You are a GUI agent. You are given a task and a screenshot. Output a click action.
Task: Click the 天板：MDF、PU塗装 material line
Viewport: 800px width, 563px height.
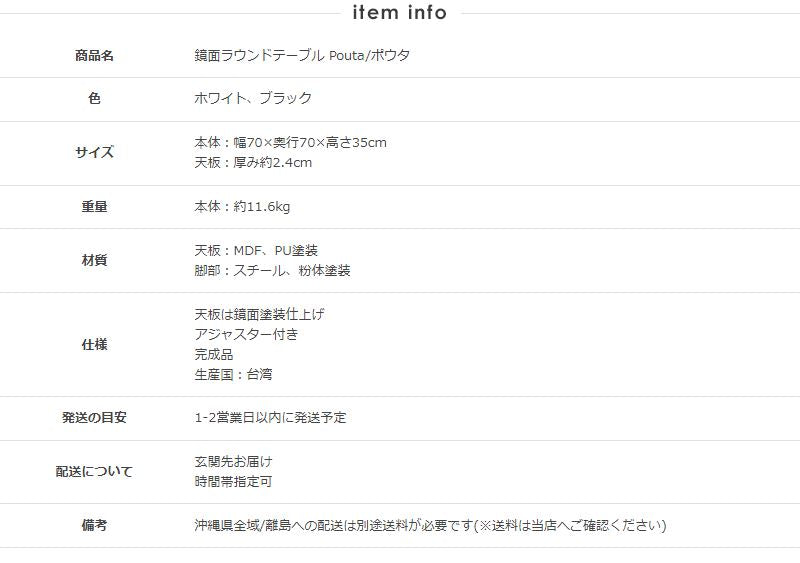point(256,251)
